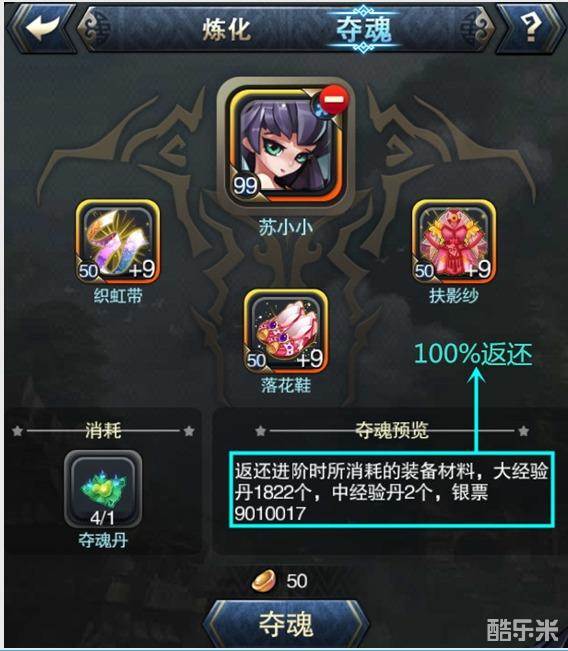The height and width of the screenshot is (651, 568).
Task: Click the 夺魂预览 section header
Action: coord(392,431)
